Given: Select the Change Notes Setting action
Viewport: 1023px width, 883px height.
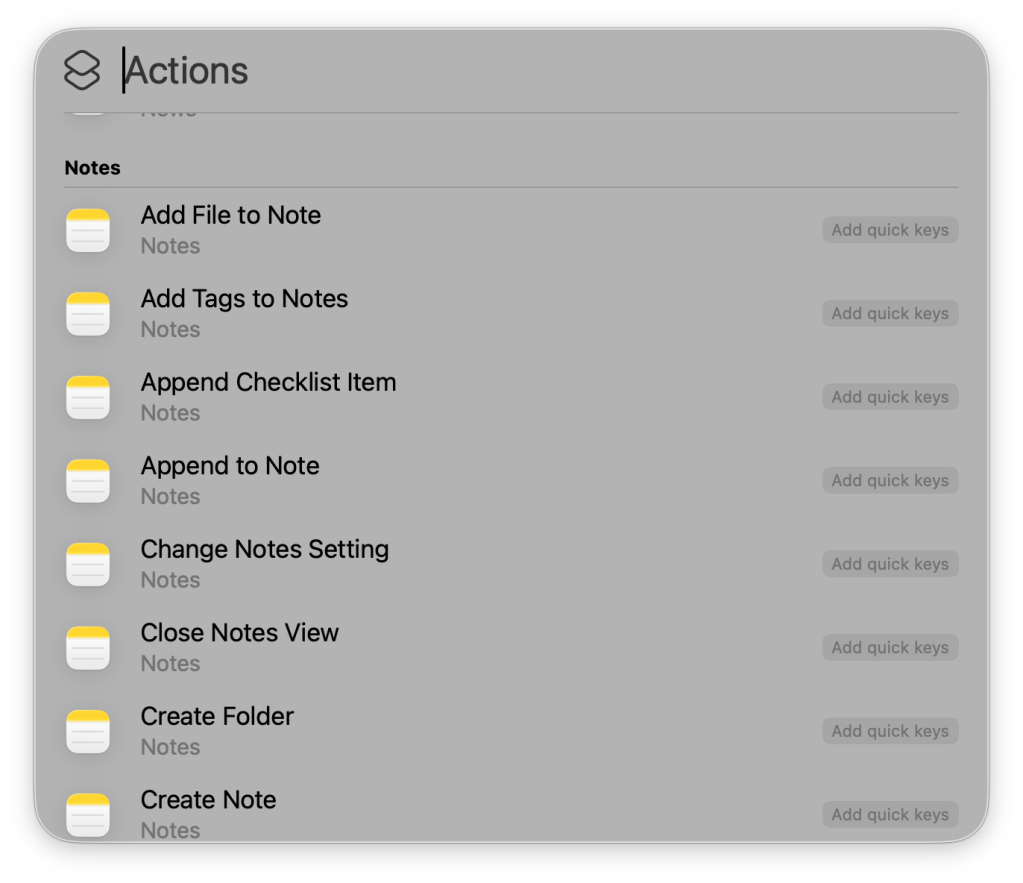Looking at the screenshot, I should point(264,550).
